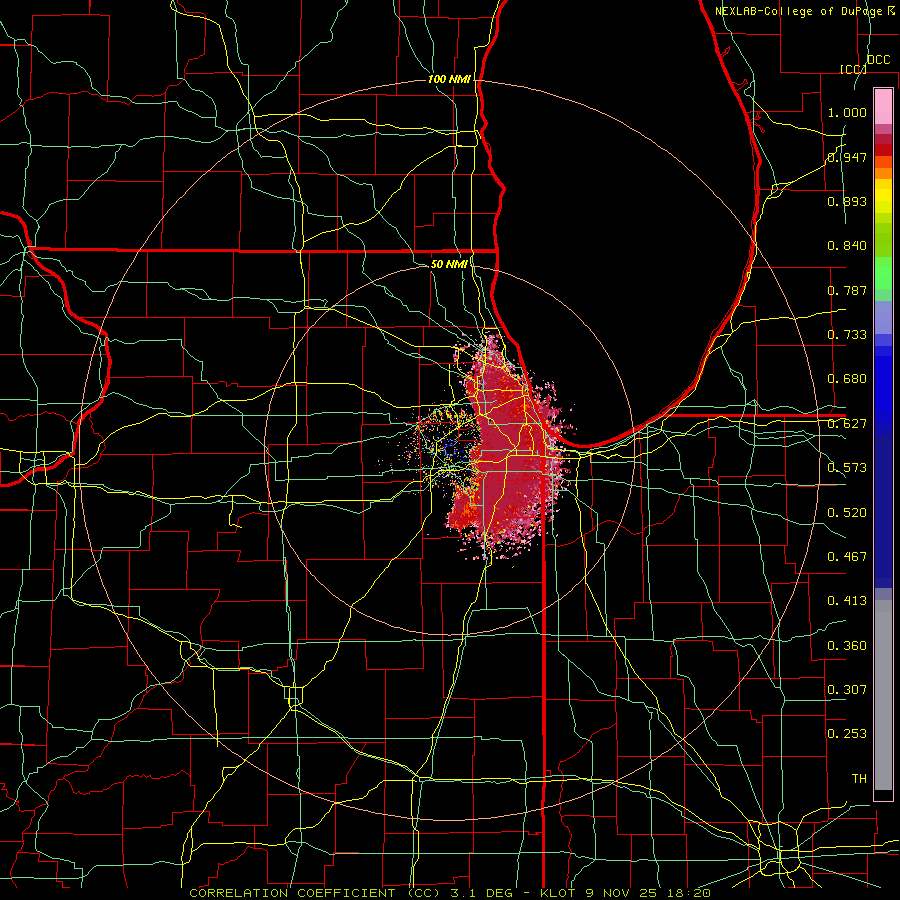Pick the bright green color bar segment
This screenshot has height=900, width=900.
(x=883, y=273)
